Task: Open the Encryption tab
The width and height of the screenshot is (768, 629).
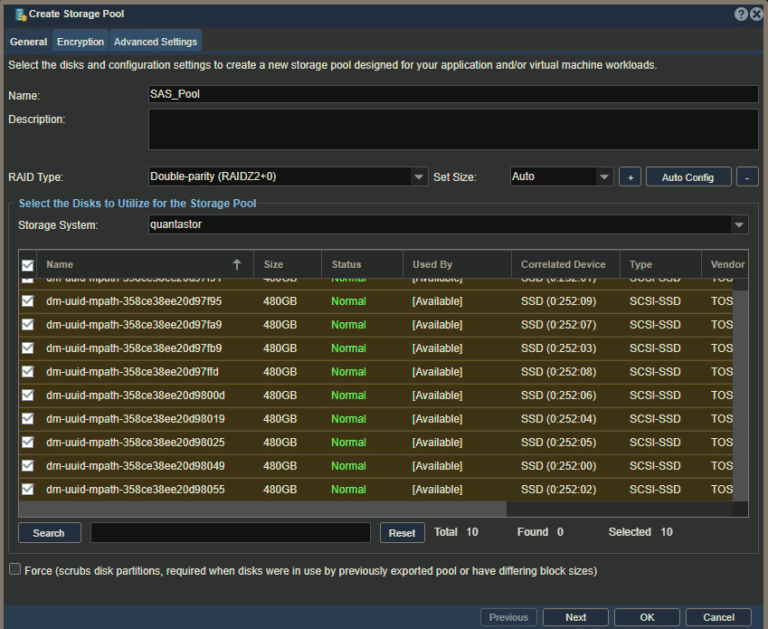Action: pyautogui.click(x=80, y=42)
